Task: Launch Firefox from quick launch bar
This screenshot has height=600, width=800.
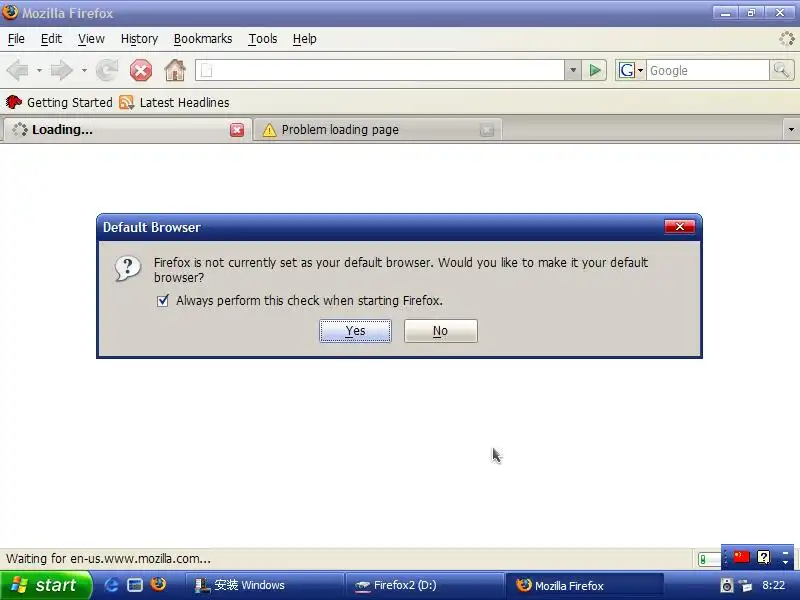Action: [158, 584]
